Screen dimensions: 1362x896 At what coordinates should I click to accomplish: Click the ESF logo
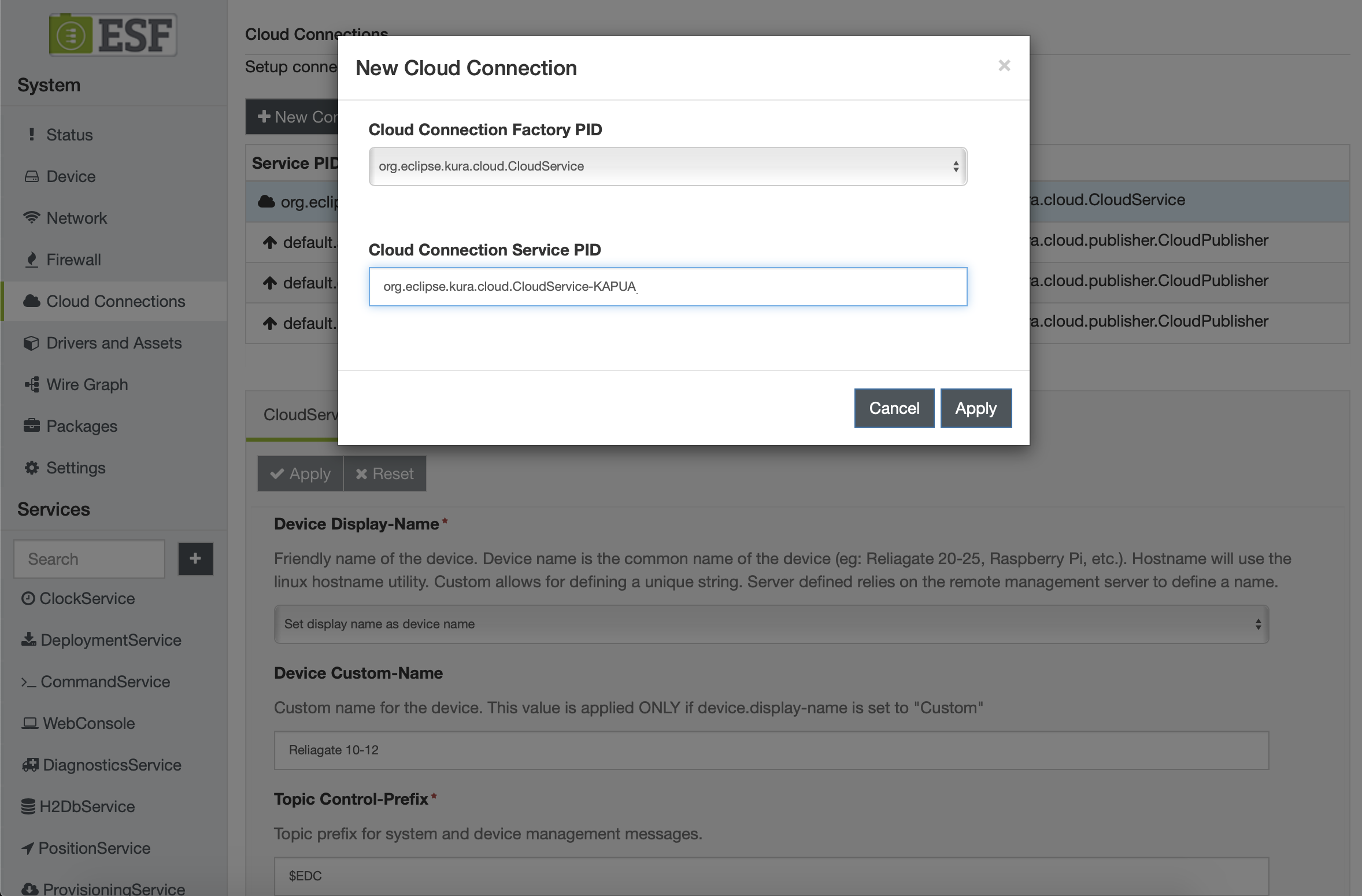click(x=113, y=35)
